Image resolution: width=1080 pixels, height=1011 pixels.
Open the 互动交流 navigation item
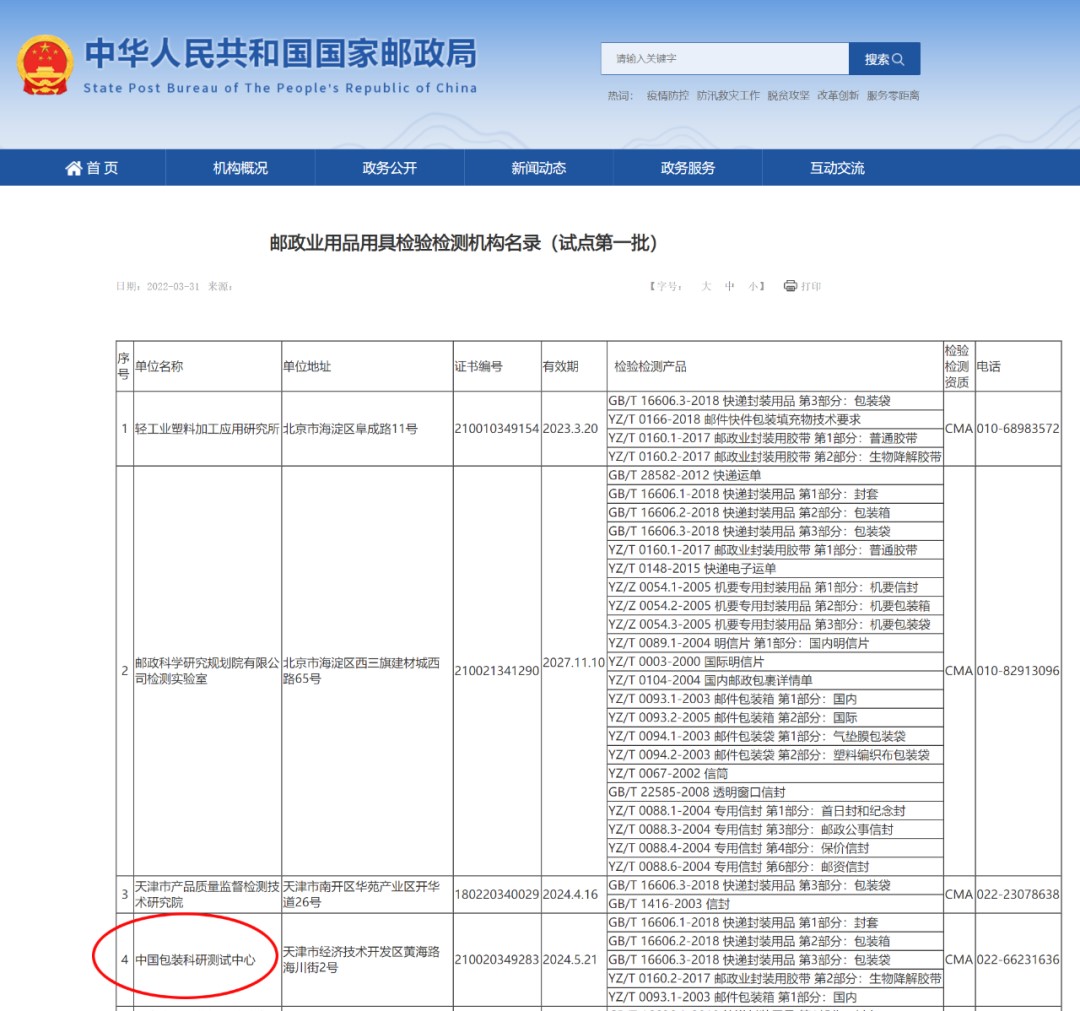pos(837,168)
